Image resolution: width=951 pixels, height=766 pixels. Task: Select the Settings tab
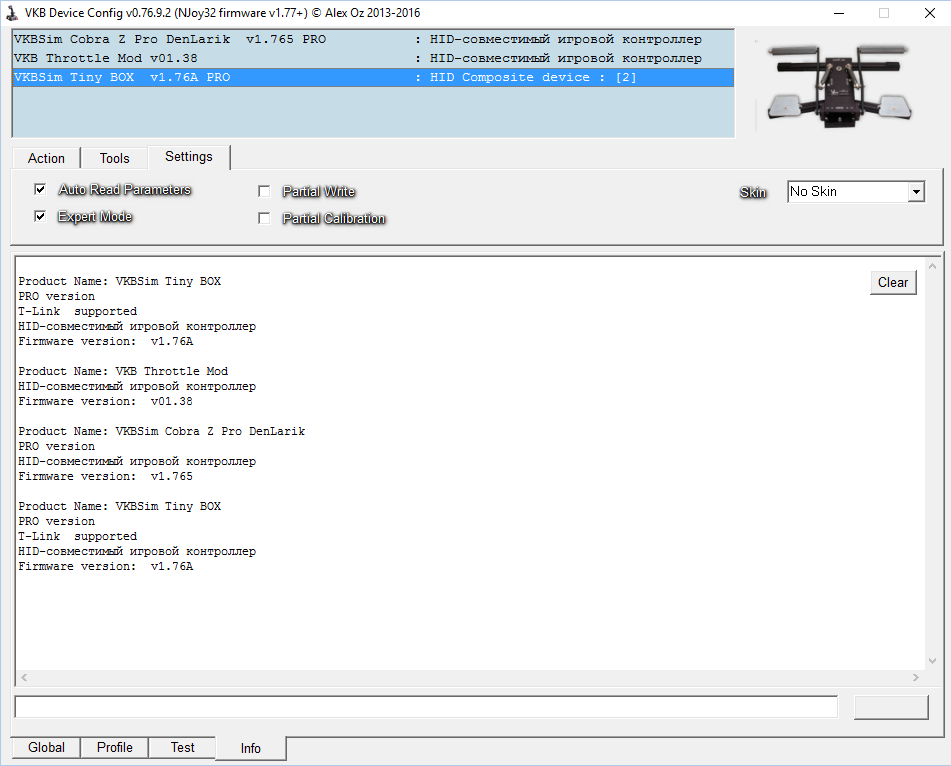pyautogui.click(x=189, y=156)
